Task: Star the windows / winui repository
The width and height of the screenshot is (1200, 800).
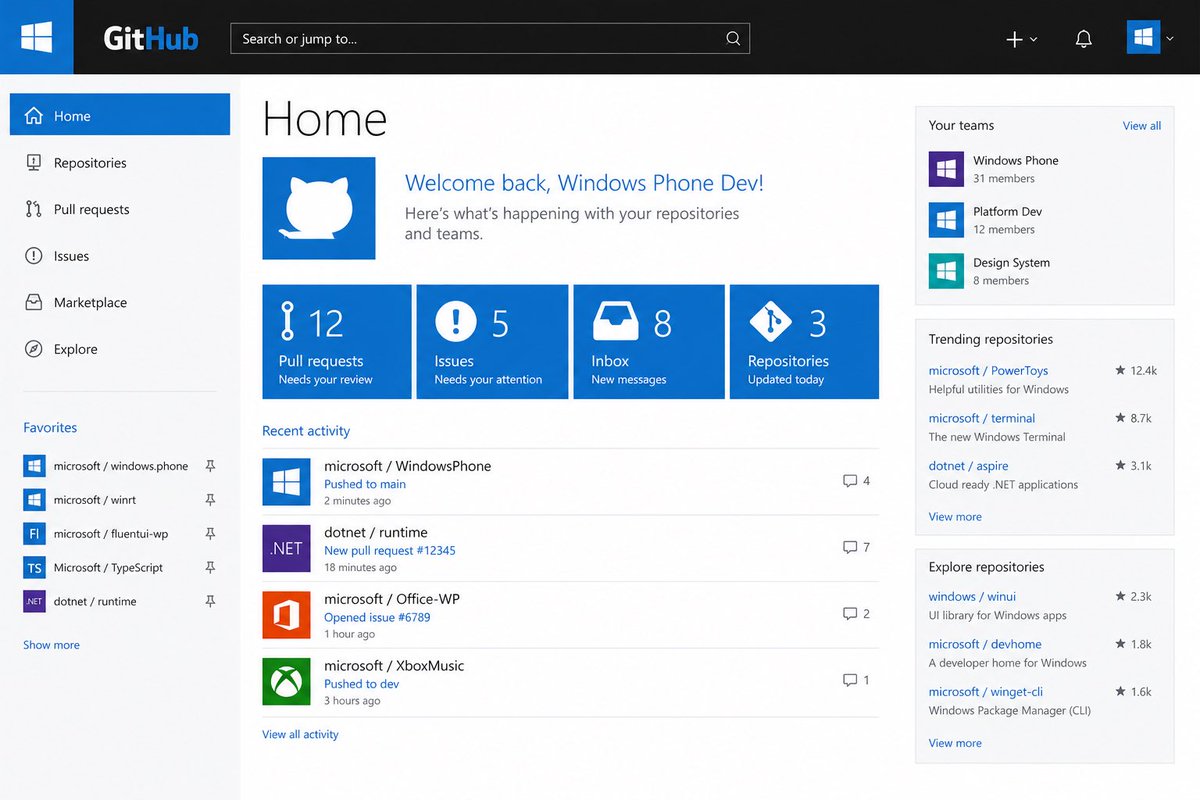Action: (x=1121, y=597)
